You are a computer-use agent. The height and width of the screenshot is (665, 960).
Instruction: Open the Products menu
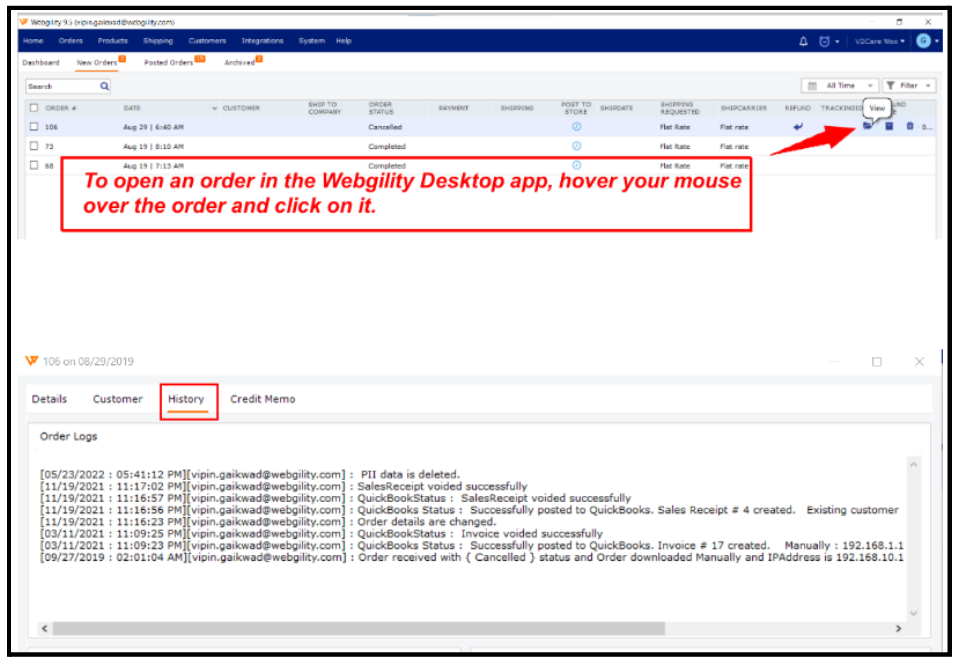(x=113, y=41)
